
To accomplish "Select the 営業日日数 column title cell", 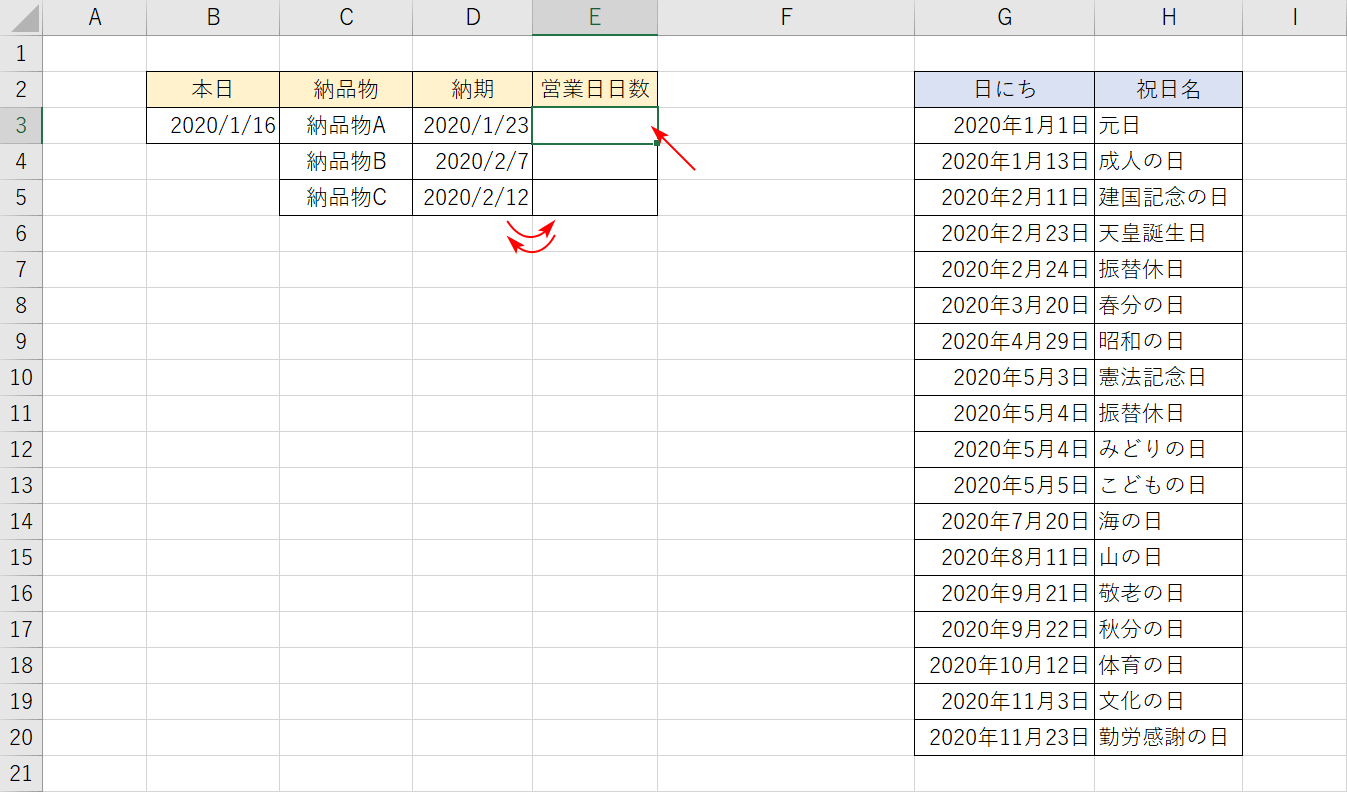I will 594,89.
